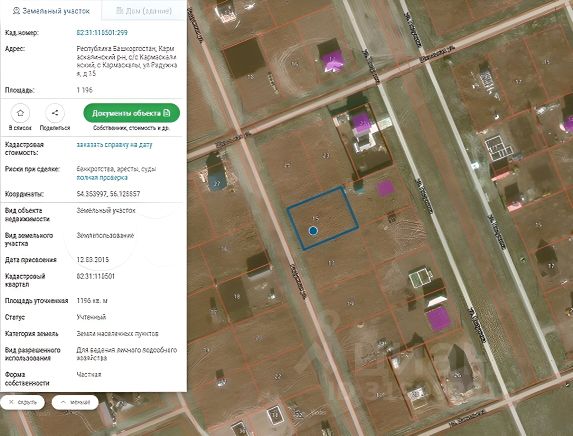The image size is (573, 436).
Task: Click the X icon on the 'скрыть' button
Action: pyautogui.click(x=11, y=402)
